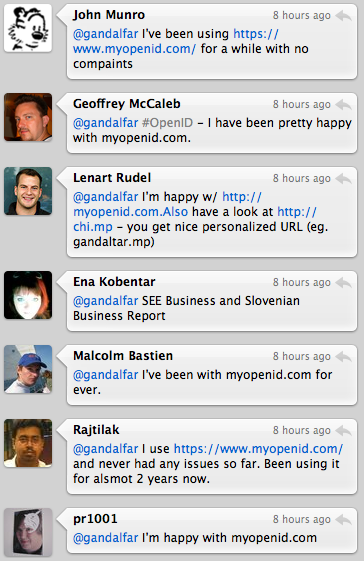Open the https://www.myopenid.com/ link in John Munro's tweet
This screenshot has width=364, height=561.
(x=176, y=41)
